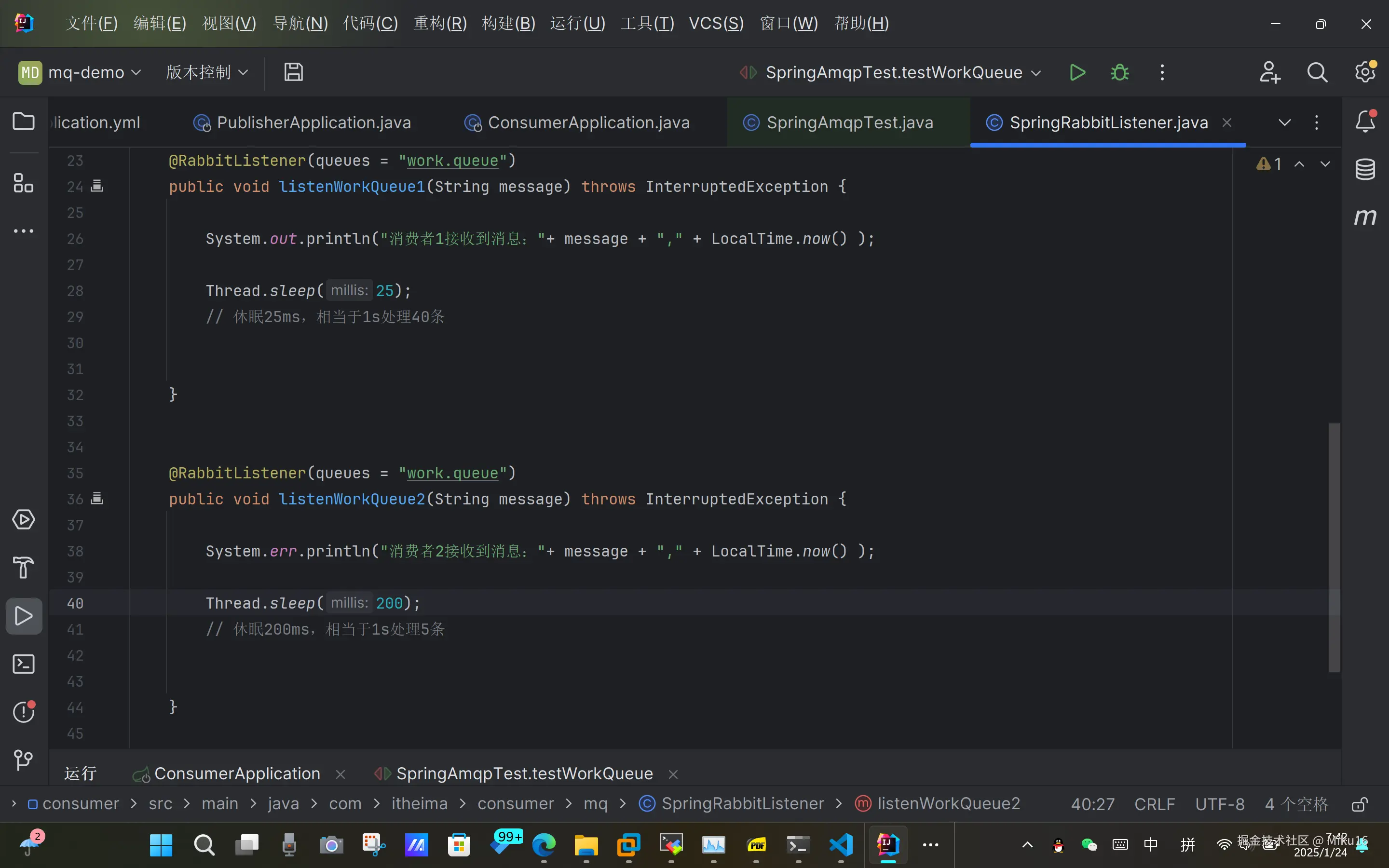Open the Git branch tool window
Screen dimensions: 1389x868
pyautogui.click(x=24, y=760)
